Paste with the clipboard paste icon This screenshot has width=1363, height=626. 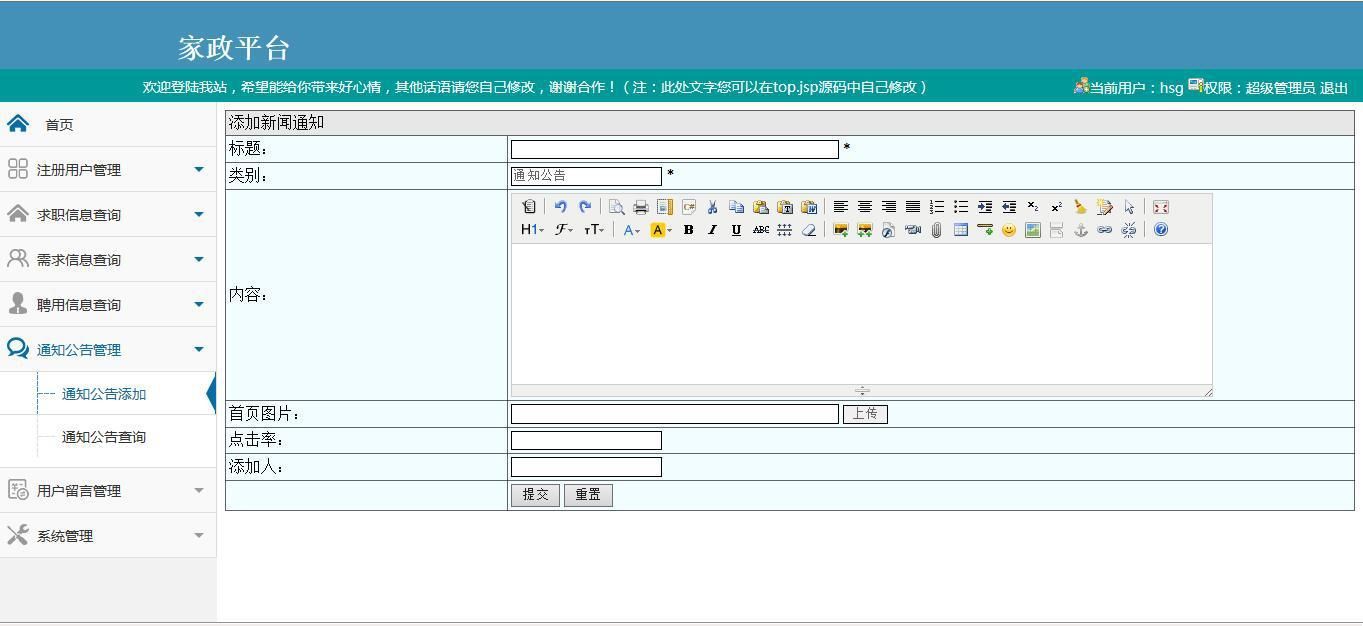coord(761,207)
